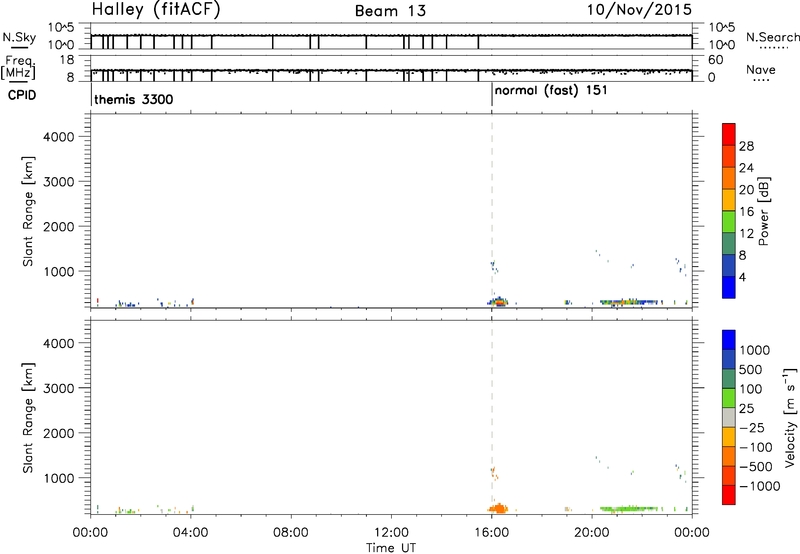The image size is (800, 554).
Task: Click the 'Velocity [m s⁻¹]' color bar label
Action: point(789,417)
